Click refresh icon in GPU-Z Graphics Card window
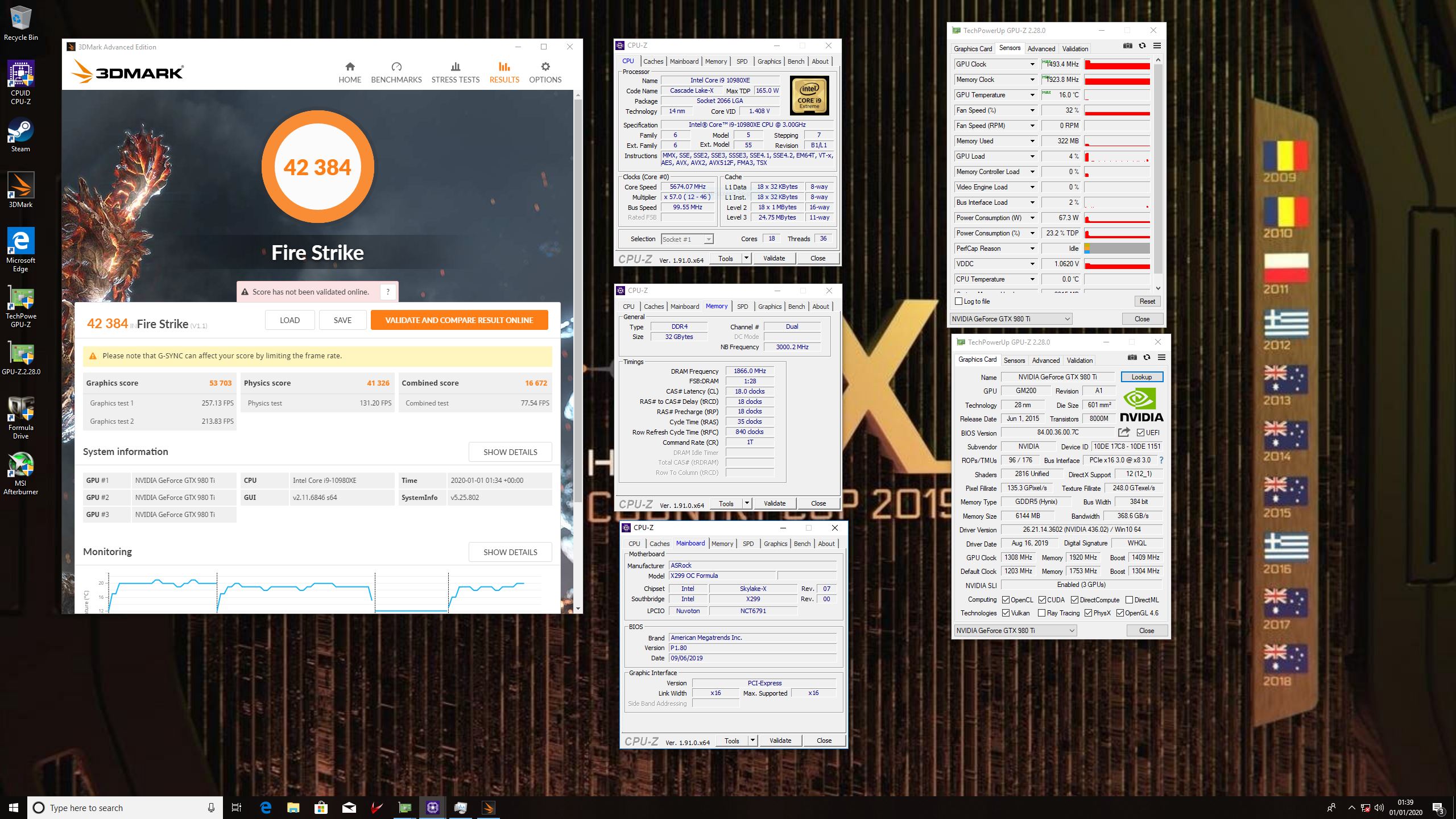This screenshot has height=819, width=1456. (x=1147, y=358)
